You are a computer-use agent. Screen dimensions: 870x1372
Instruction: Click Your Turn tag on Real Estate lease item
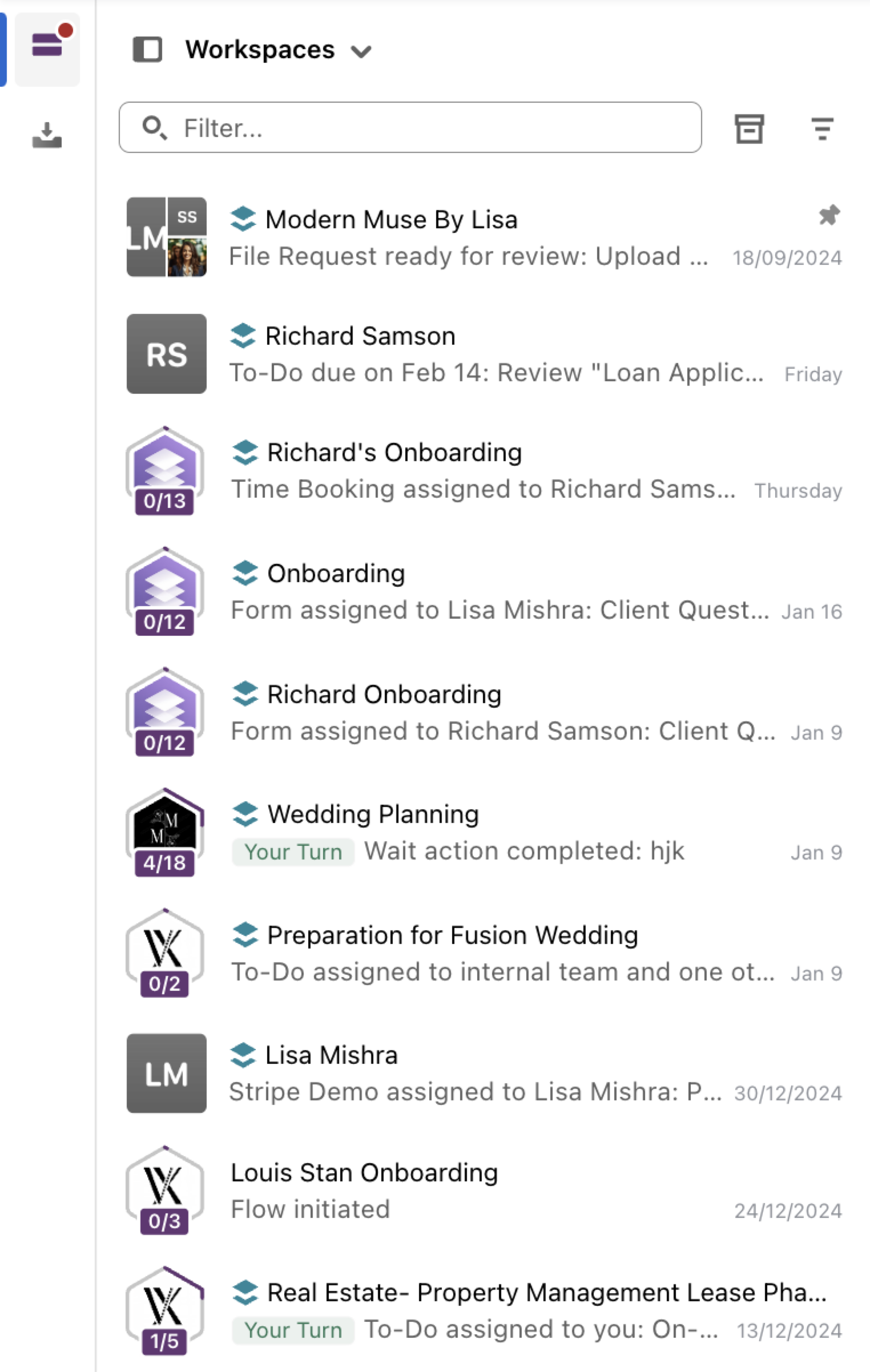[293, 1330]
